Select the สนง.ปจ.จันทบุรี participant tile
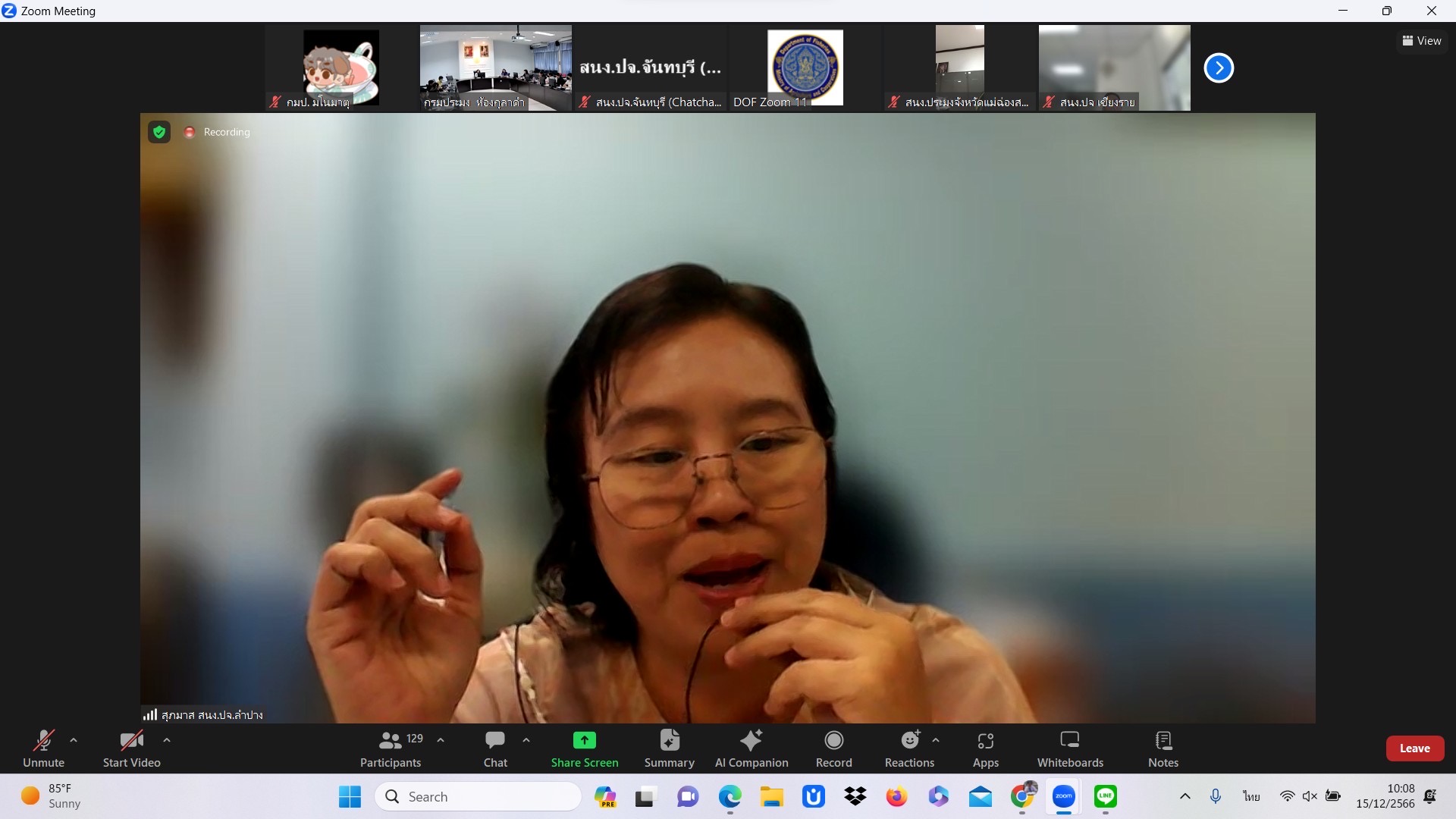1456x819 pixels. (651, 68)
